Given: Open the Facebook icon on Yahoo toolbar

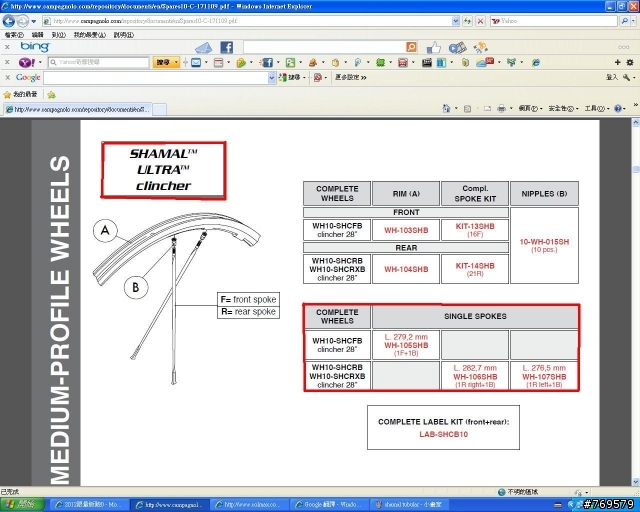Looking at the screenshot, I should [267, 62].
